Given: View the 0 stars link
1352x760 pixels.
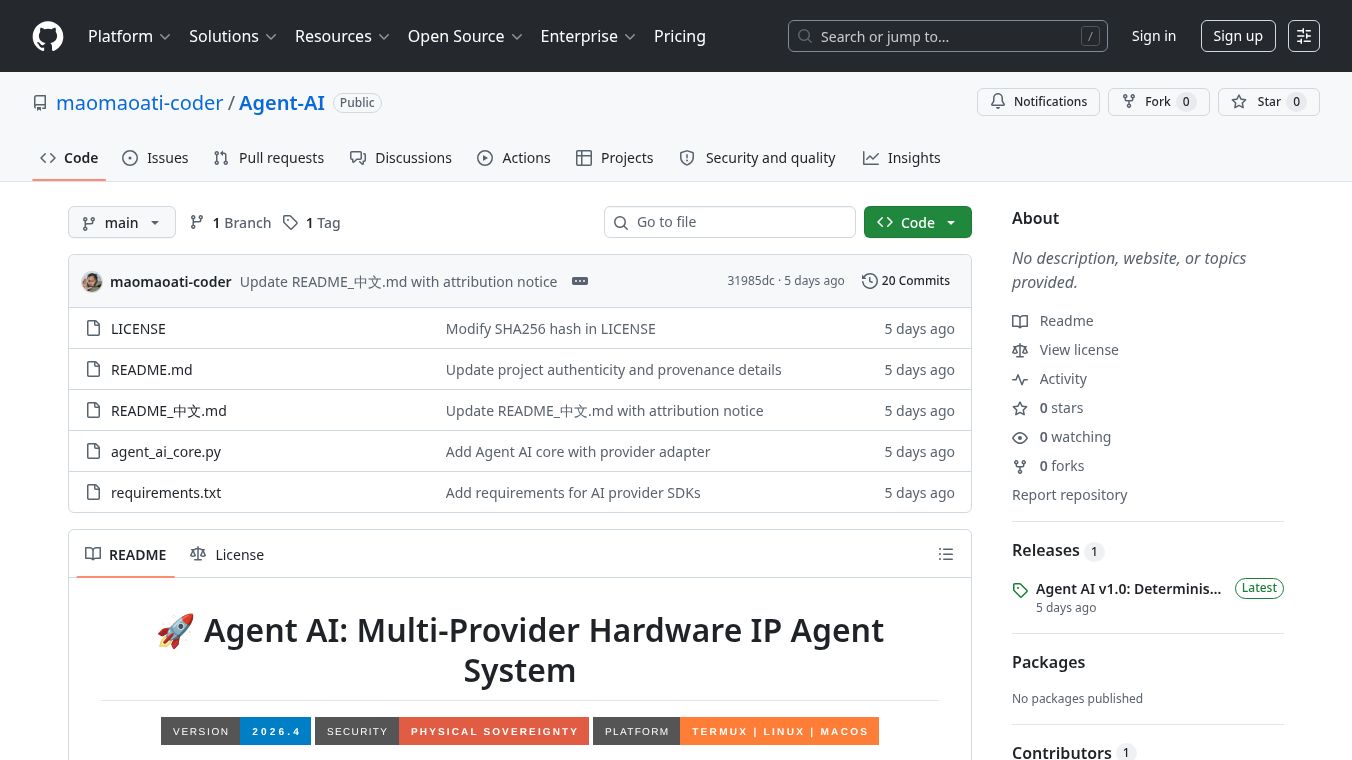Looking at the screenshot, I should (1048, 408).
